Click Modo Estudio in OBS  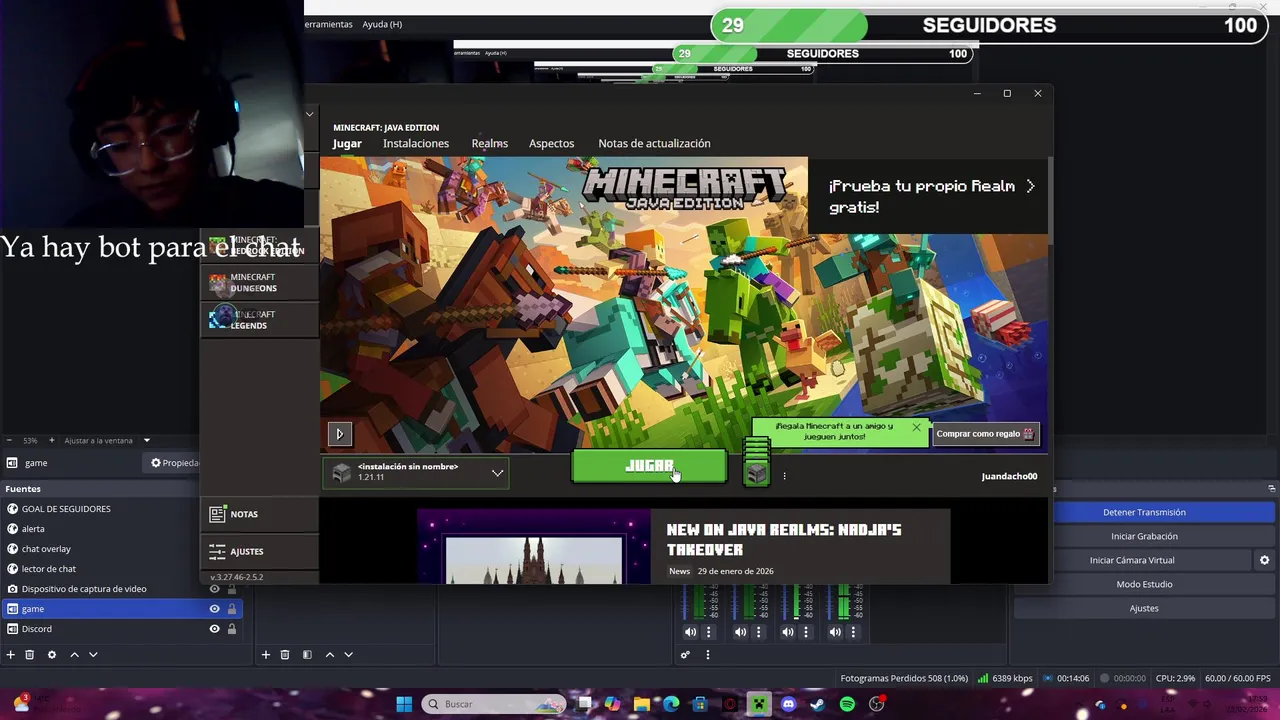click(x=1144, y=584)
